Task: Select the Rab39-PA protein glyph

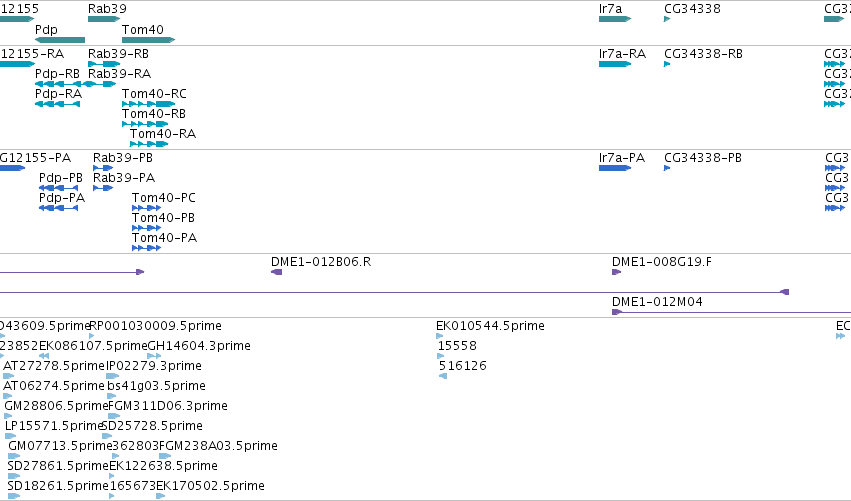Action: pyautogui.click(x=103, y=188)
